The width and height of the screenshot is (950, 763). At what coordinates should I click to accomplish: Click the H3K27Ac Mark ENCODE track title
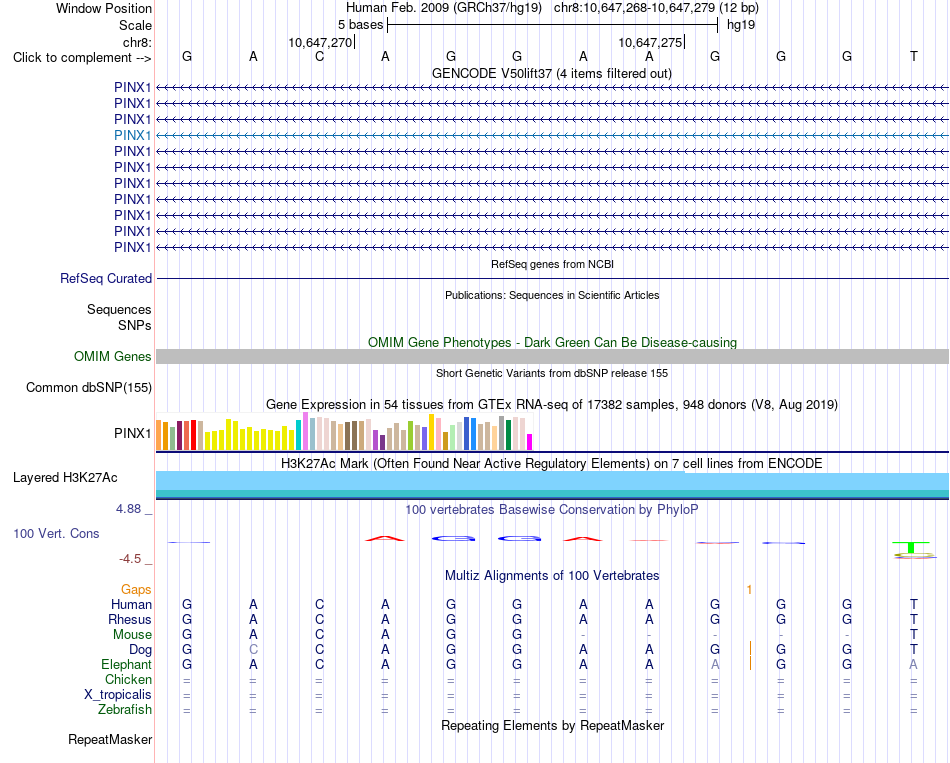tap(551, 464)
